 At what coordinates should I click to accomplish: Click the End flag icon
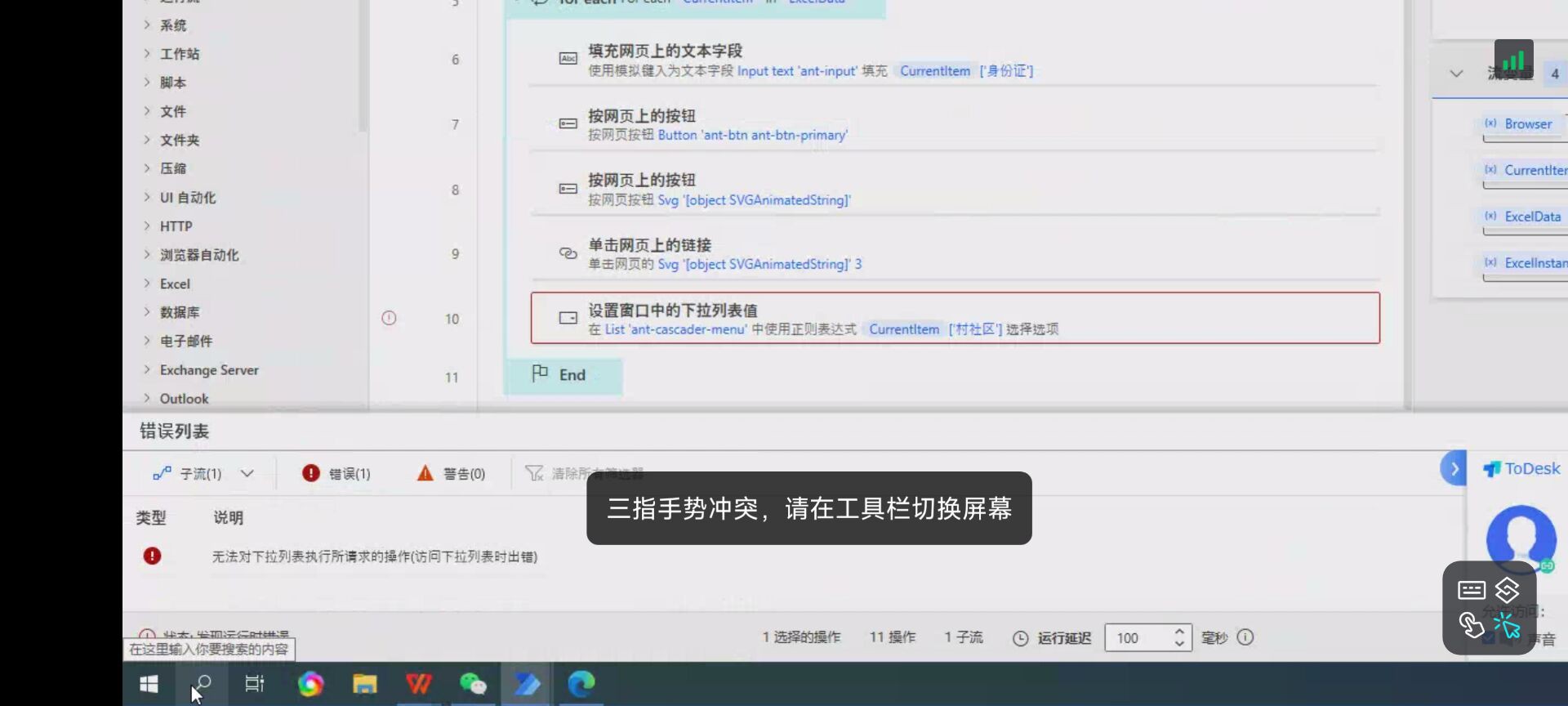click(x=540, y=373)
